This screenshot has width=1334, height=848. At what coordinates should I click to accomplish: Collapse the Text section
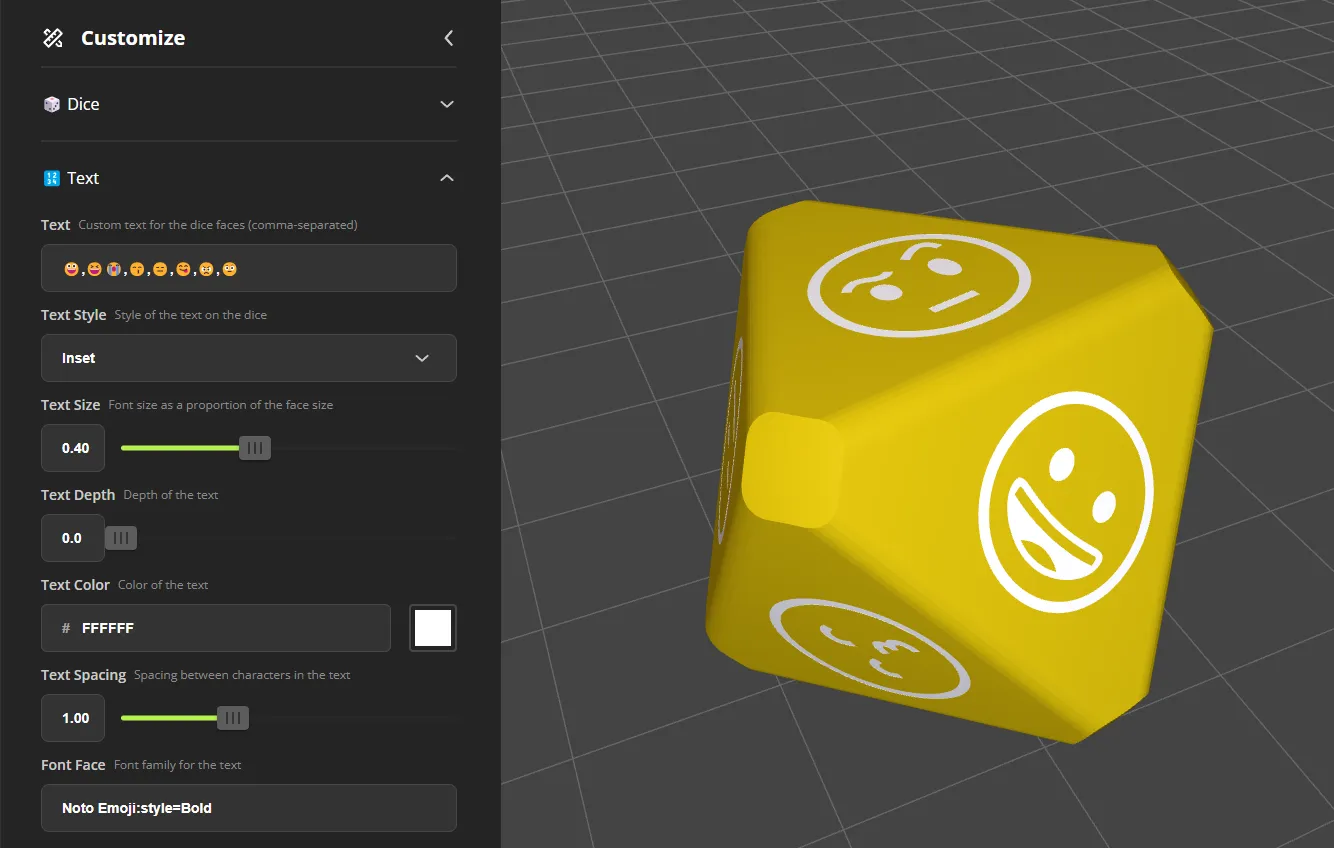446,177
